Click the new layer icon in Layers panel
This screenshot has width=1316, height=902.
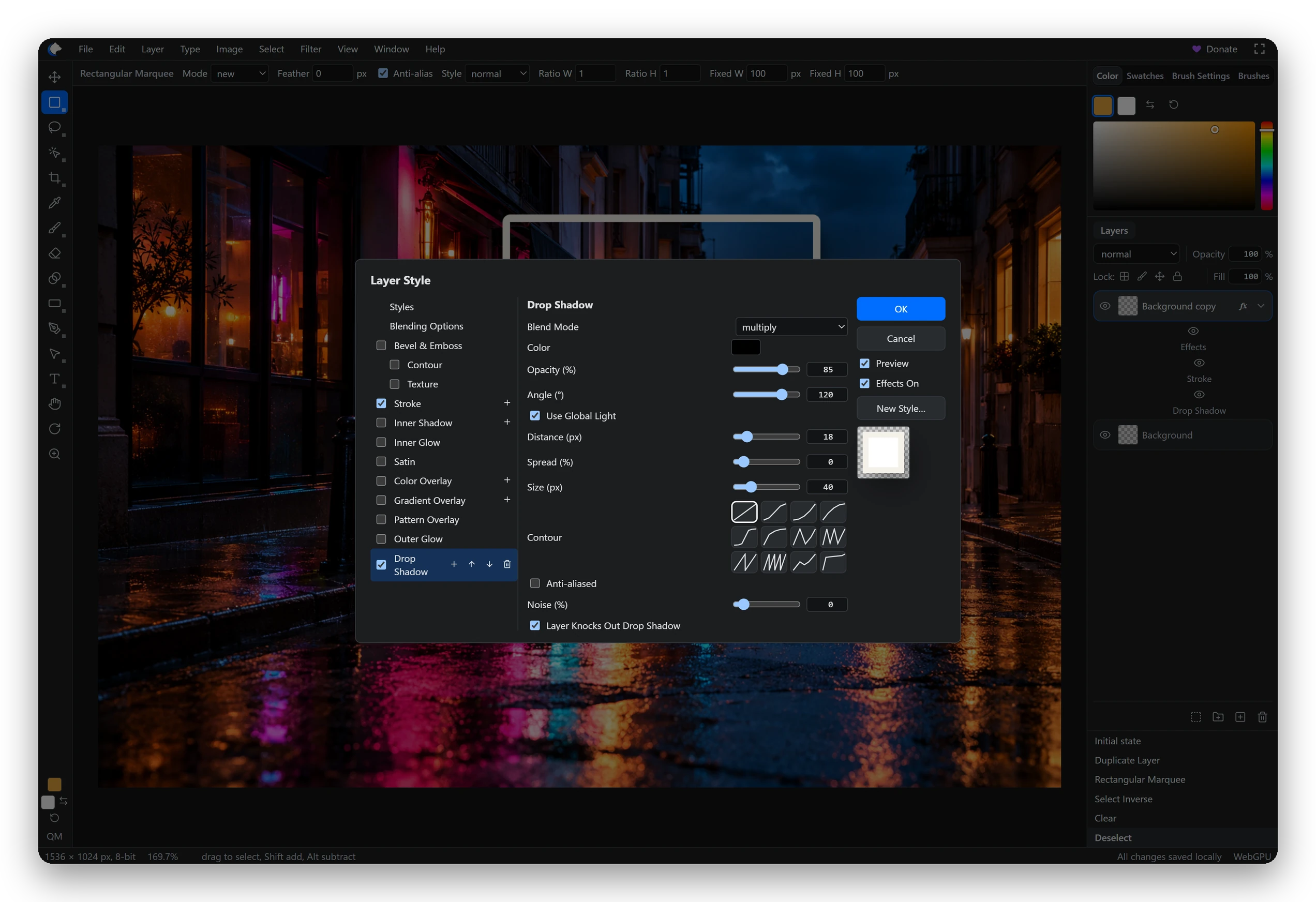pyautogui.click(x=1240, y=717)
